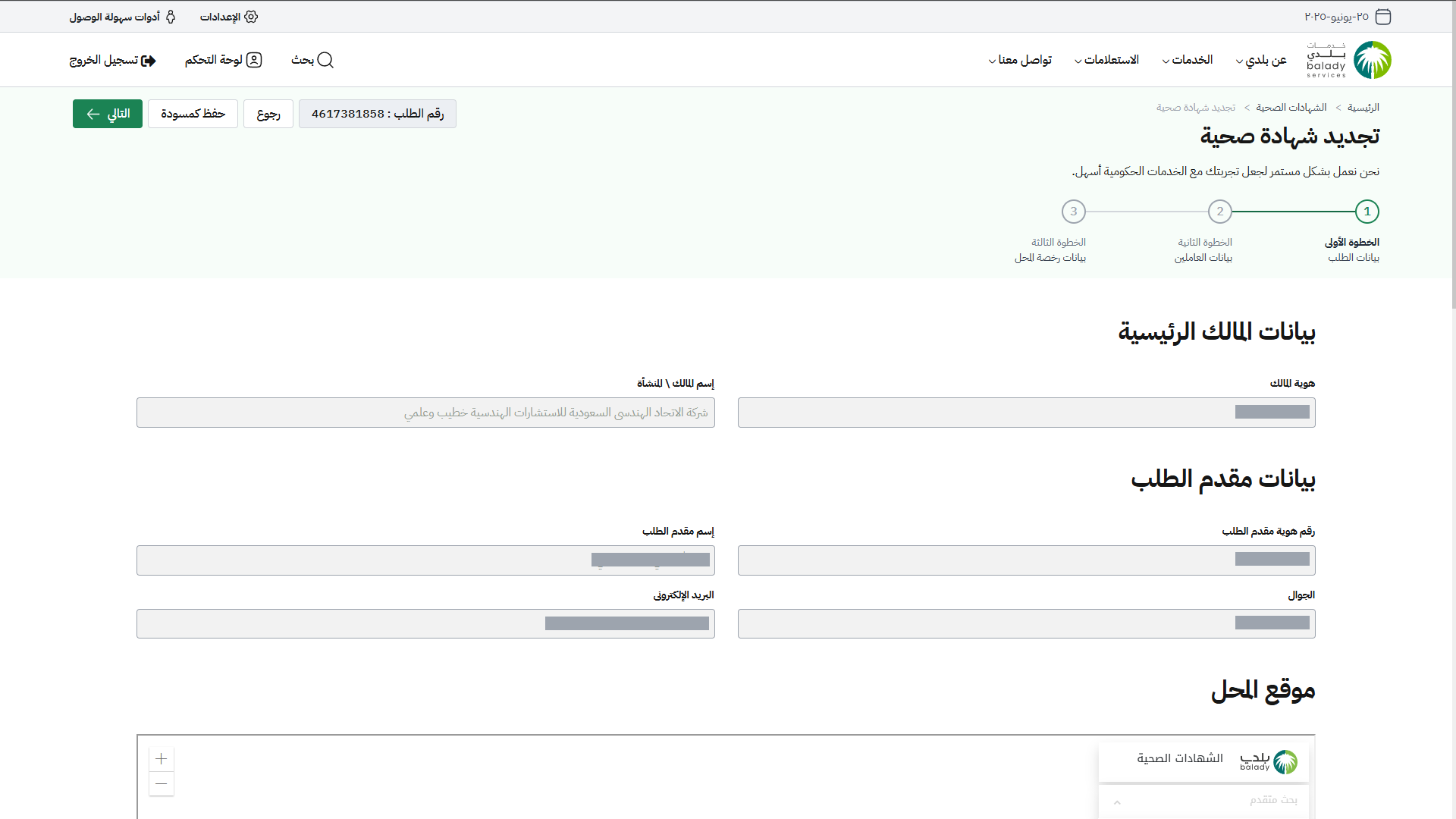
Task: Open الشهادات الصحية breadcrumb link
Action: [x=1291, y=108]
